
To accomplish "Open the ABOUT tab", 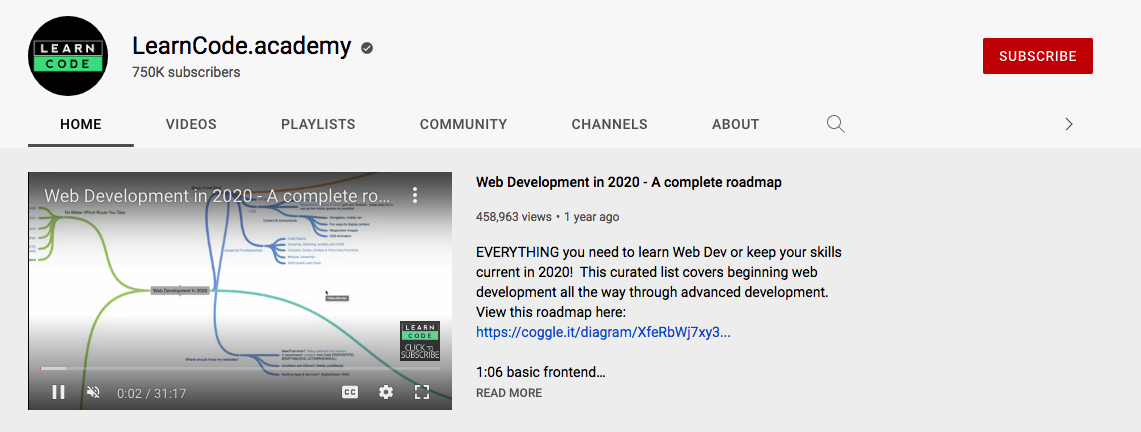I will (736, 124).
